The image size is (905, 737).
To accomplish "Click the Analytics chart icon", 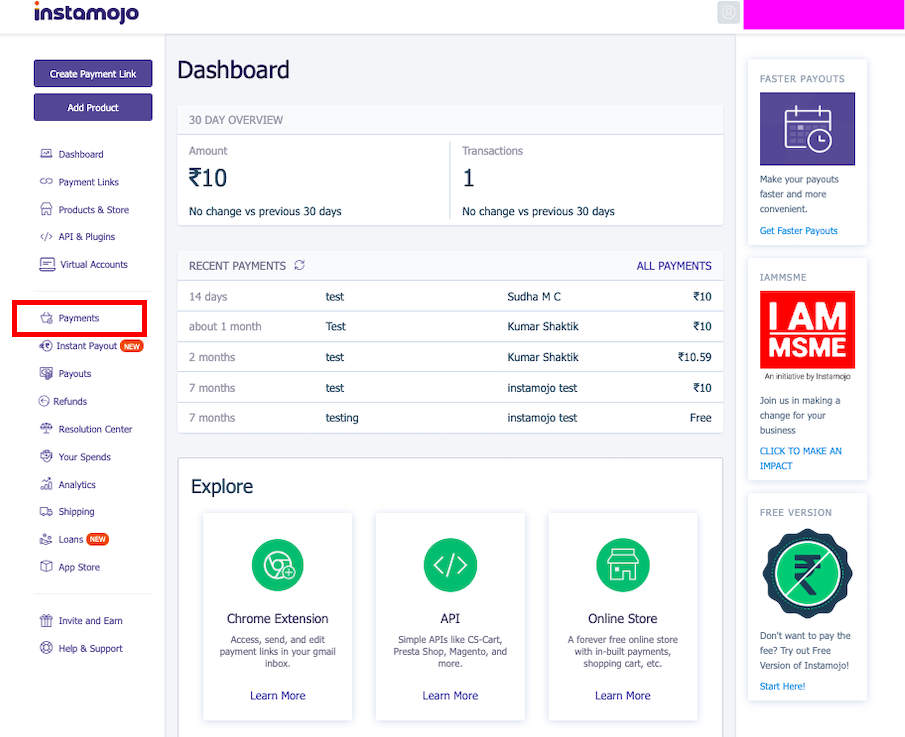I will point(46,484).
